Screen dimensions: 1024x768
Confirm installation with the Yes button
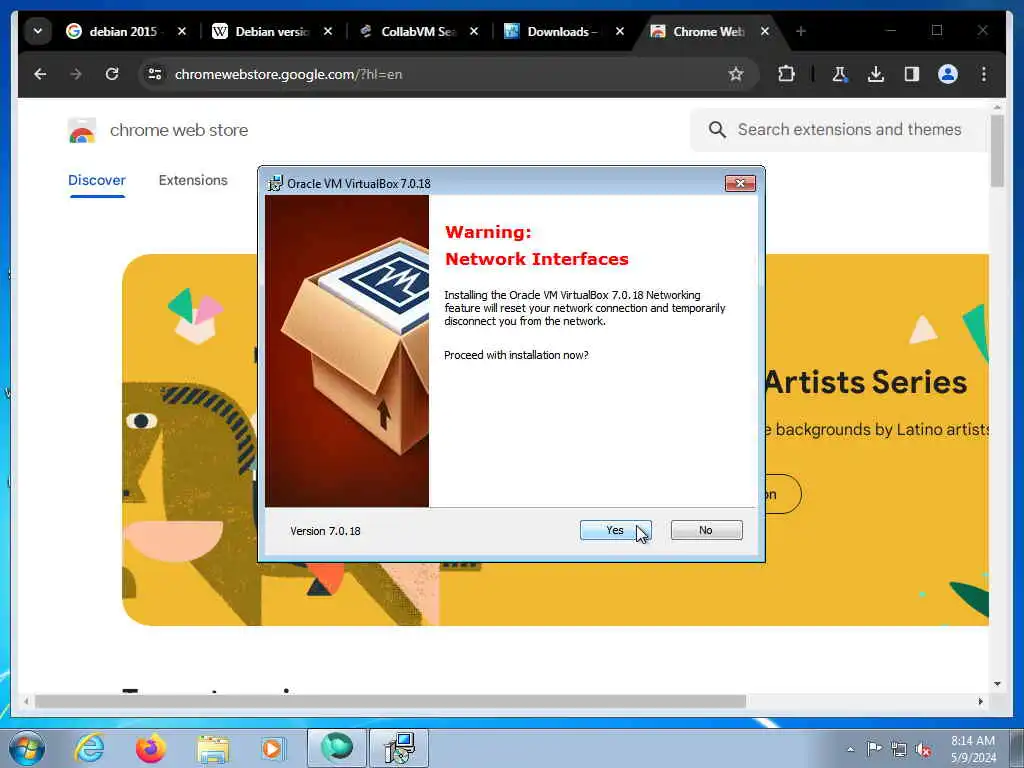[x=615, y=530]
